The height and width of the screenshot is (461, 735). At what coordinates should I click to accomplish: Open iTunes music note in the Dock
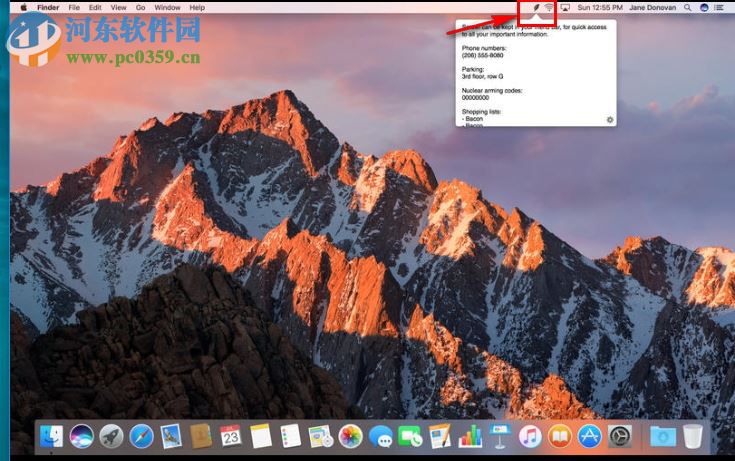click(x=530, y=436)
